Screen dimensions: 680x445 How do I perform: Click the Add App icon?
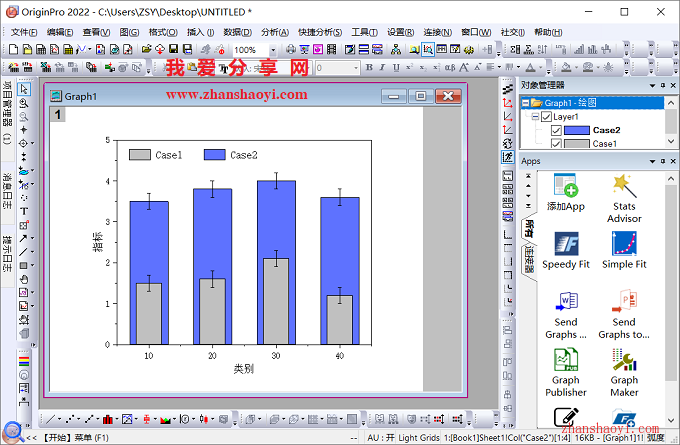[x=566, y=192]
